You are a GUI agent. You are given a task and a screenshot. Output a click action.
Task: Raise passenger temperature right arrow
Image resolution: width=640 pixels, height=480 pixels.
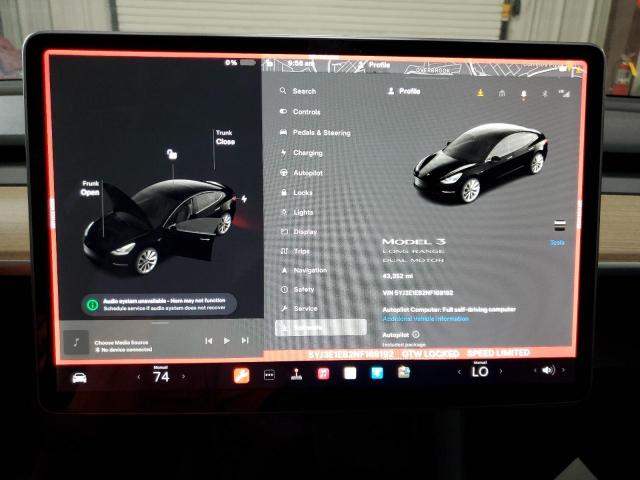(x=501, y=371)
